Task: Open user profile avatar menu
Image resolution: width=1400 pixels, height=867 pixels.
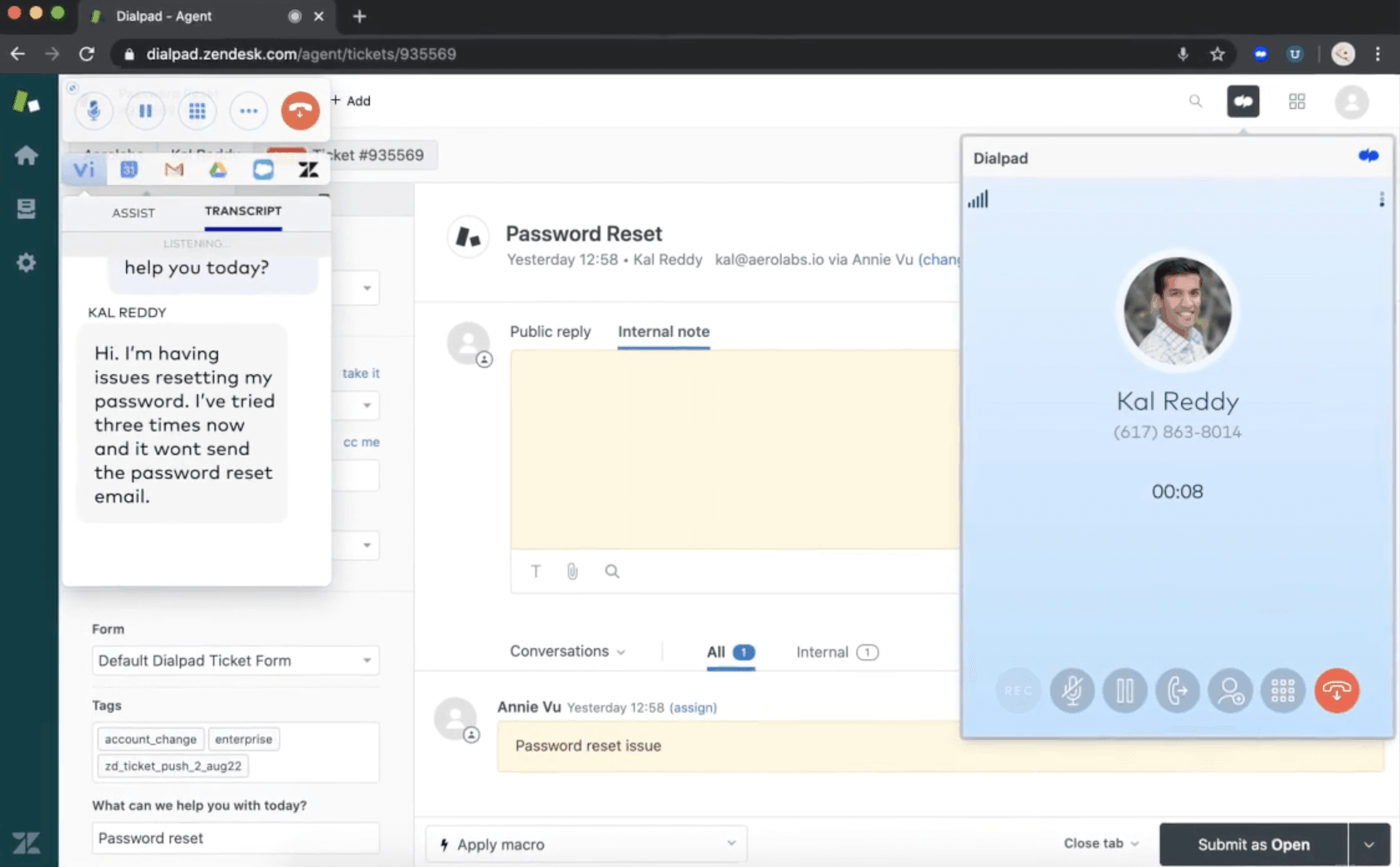Action: [x=1352, y=102]
